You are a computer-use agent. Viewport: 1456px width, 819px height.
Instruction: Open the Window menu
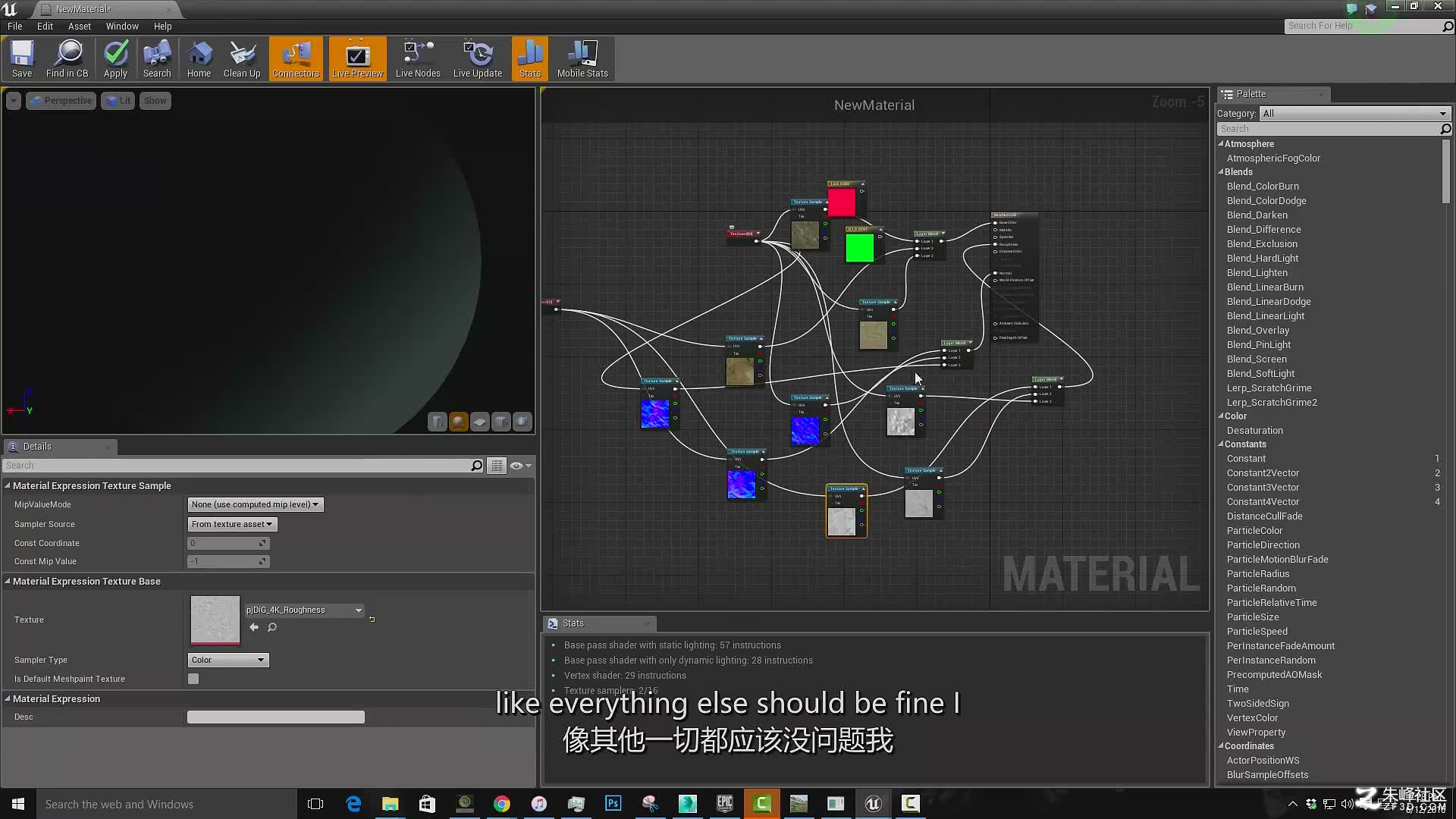click(122, 26)
